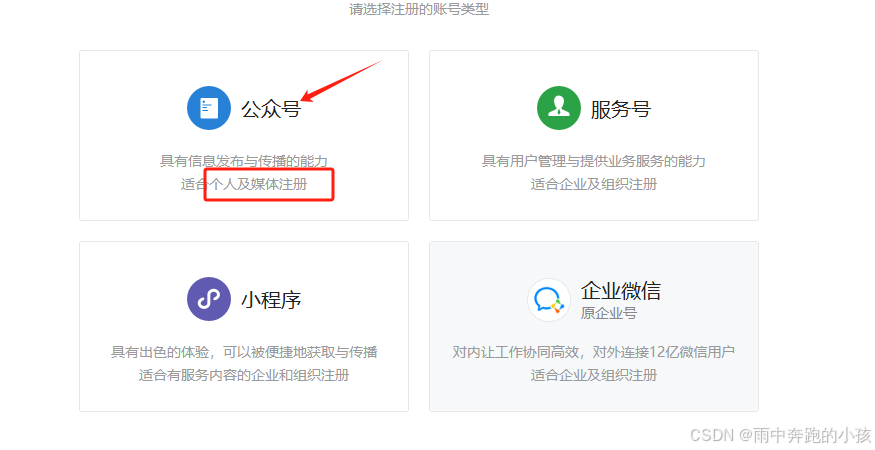Viewport: 875px width, 450px height.
Task: Click the purple 小程序 icon
Action: click(209, 299)
